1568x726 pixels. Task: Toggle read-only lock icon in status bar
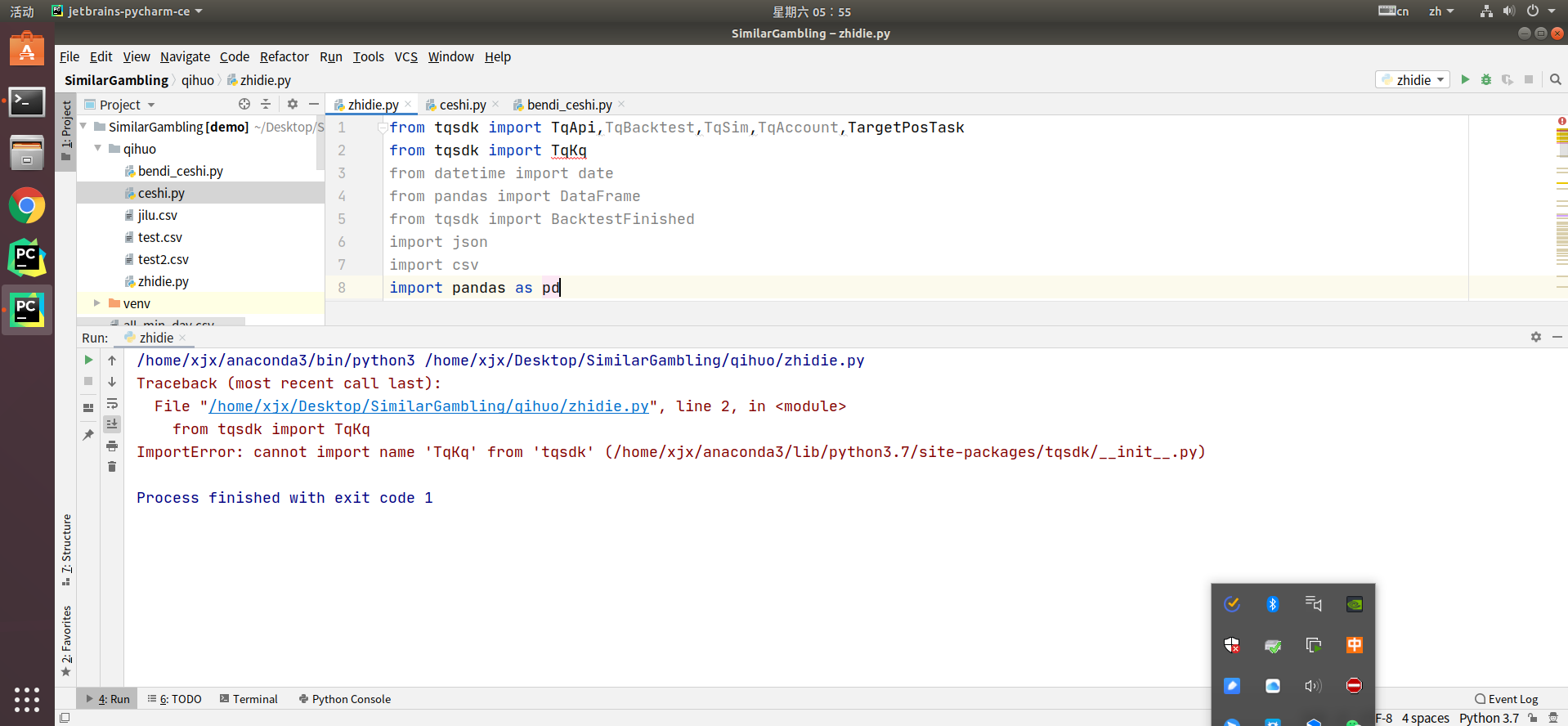(x=1533, y=718)
